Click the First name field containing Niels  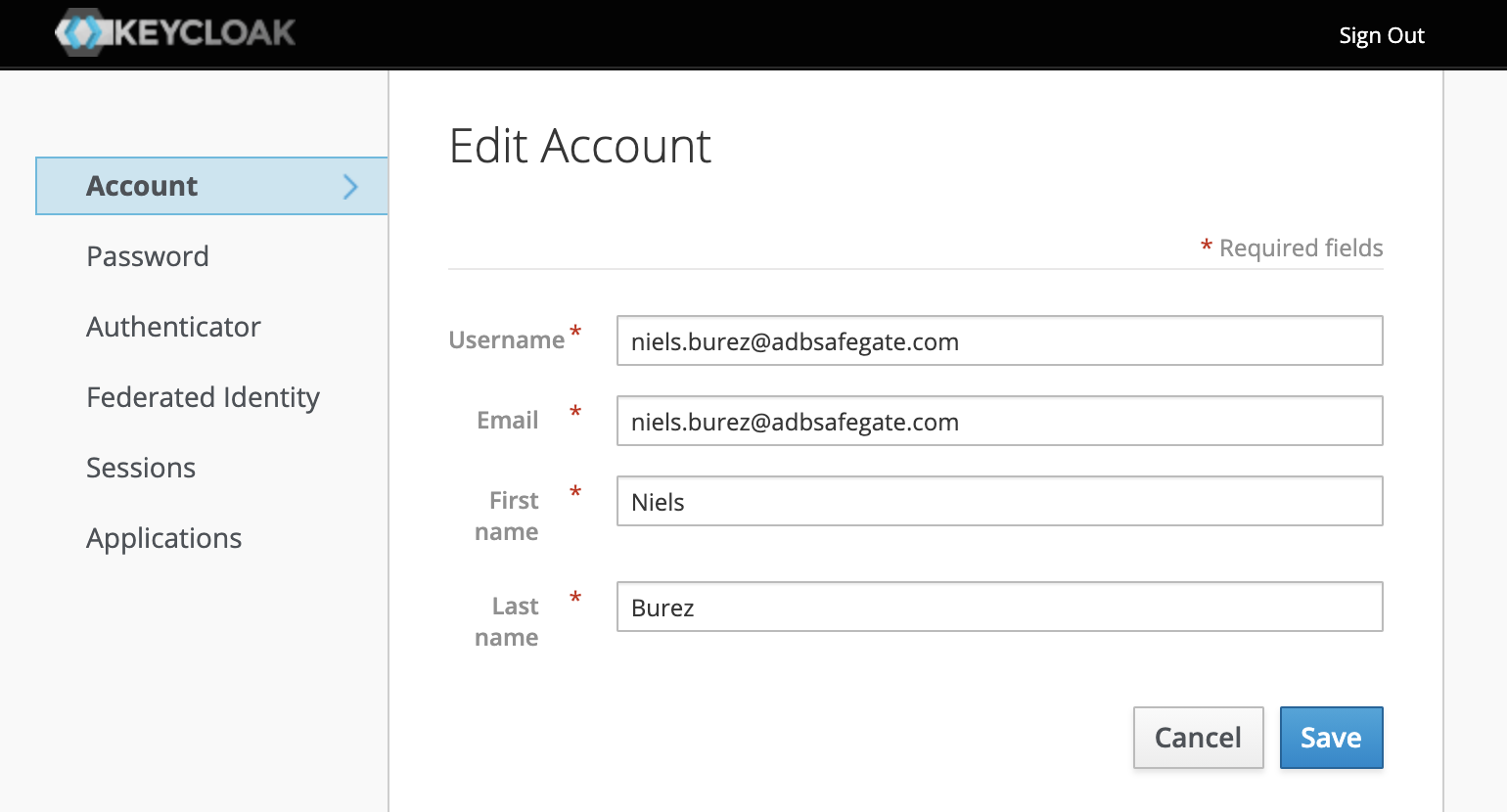pos(998,502)
